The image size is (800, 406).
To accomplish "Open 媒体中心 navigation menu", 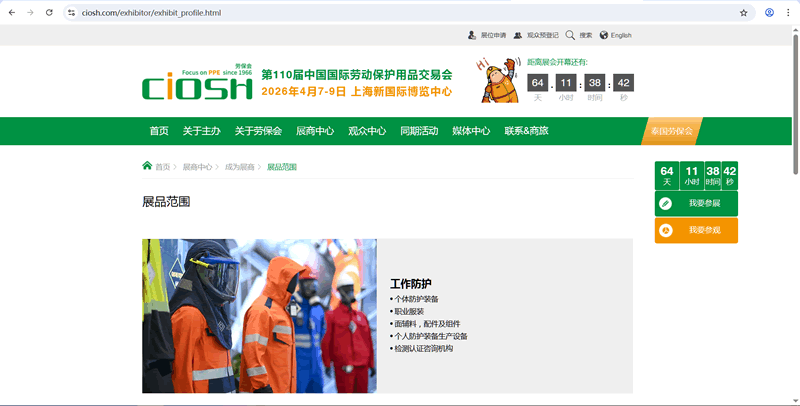I will (x=471, y=131).
